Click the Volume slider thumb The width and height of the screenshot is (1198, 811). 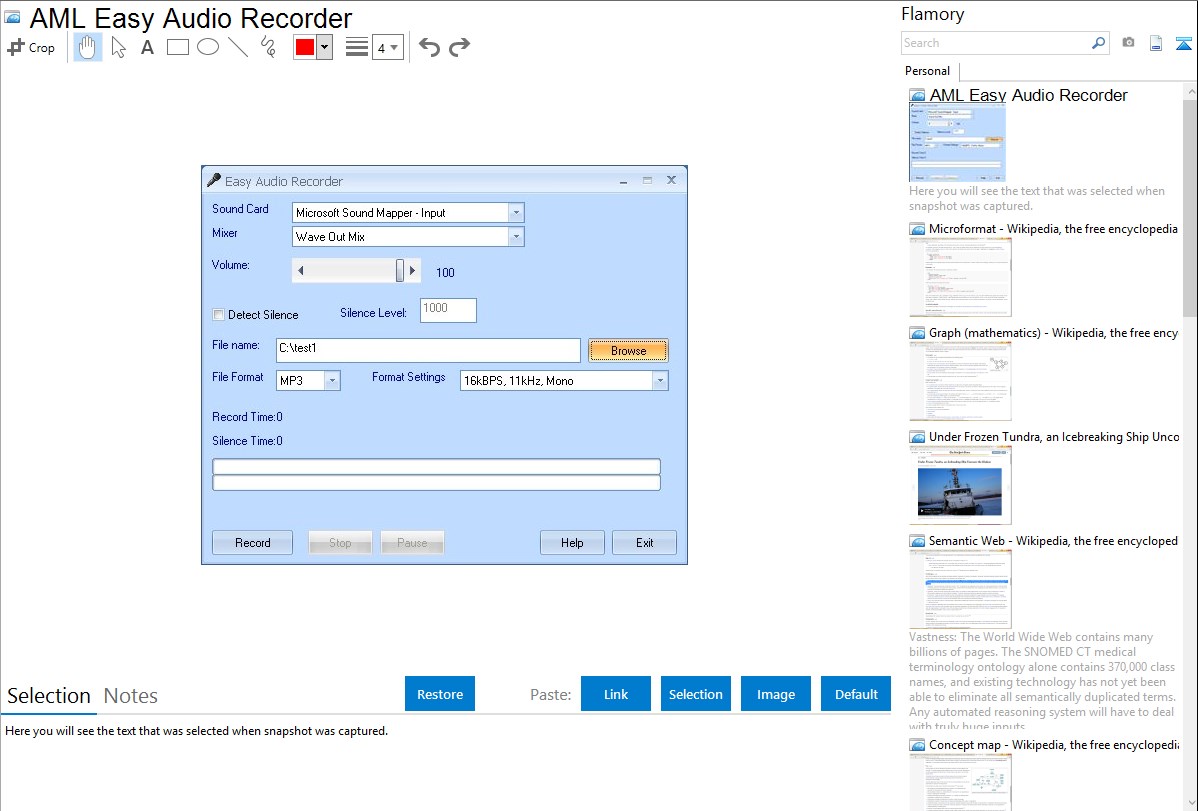tap(400, 270)
